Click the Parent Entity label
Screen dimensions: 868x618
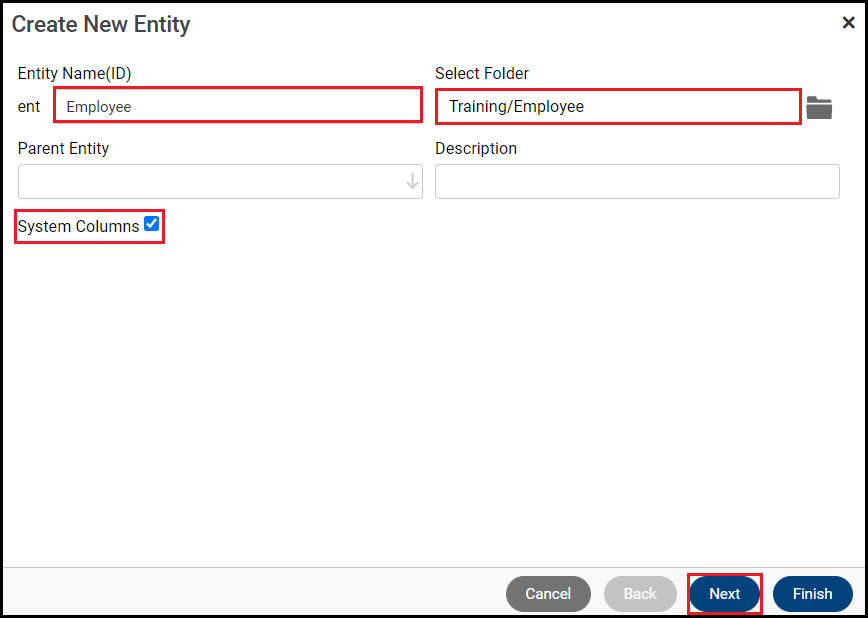coord(63,148)
